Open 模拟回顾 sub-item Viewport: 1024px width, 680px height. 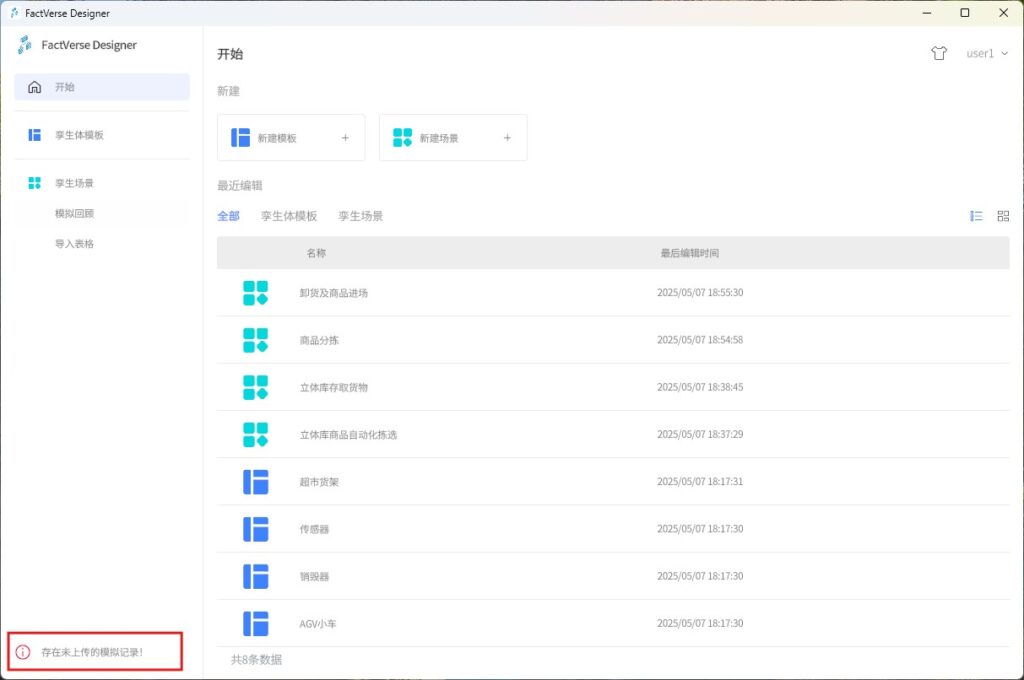coord(75,213)
